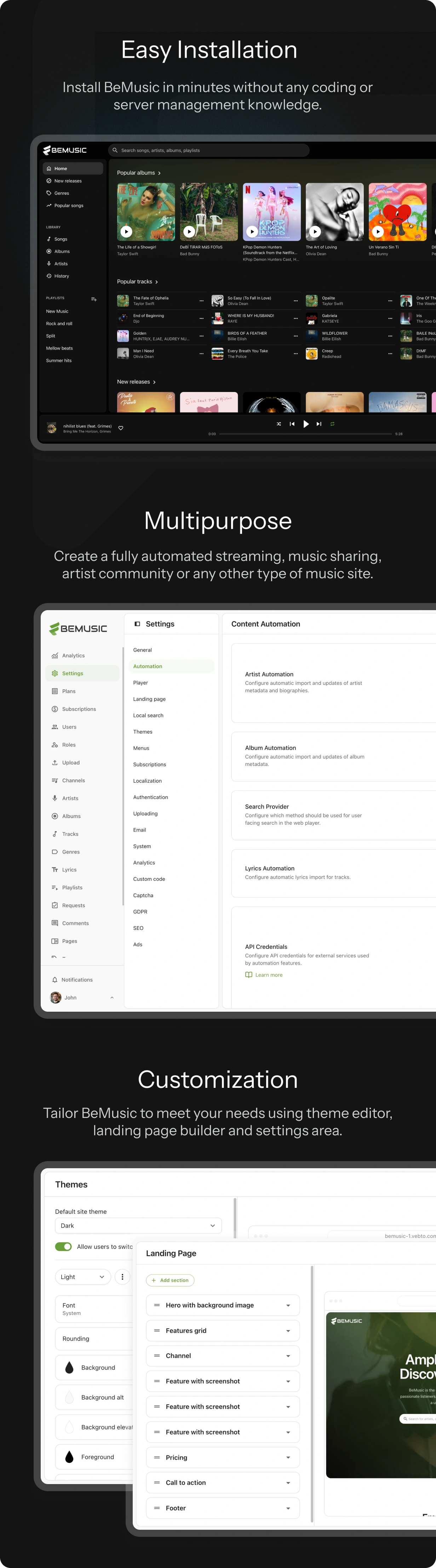
Task: Expand John user menu chevron
Action: [x=112, y=998]
